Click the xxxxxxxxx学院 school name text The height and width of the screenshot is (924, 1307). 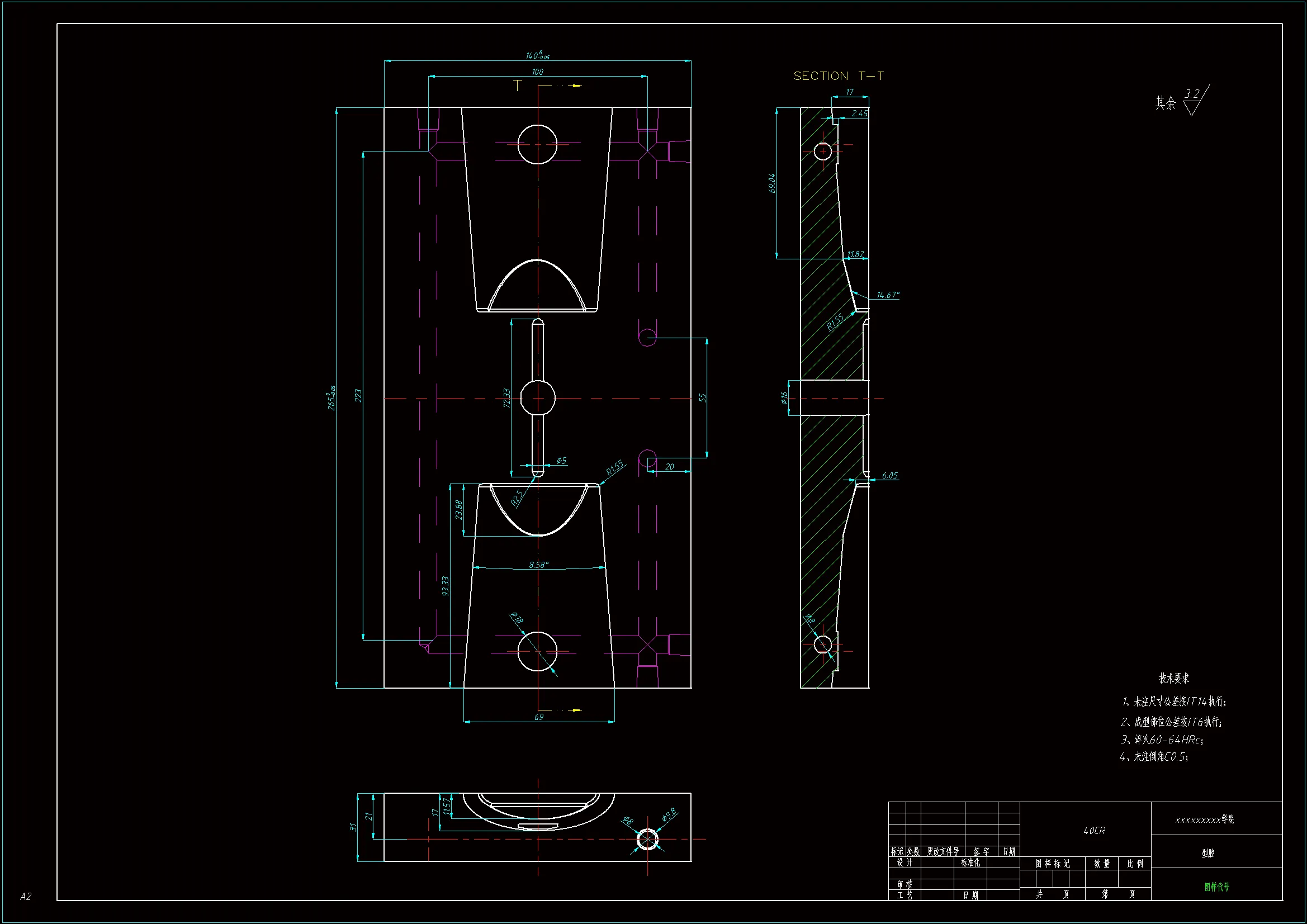tap(1205, 820)
